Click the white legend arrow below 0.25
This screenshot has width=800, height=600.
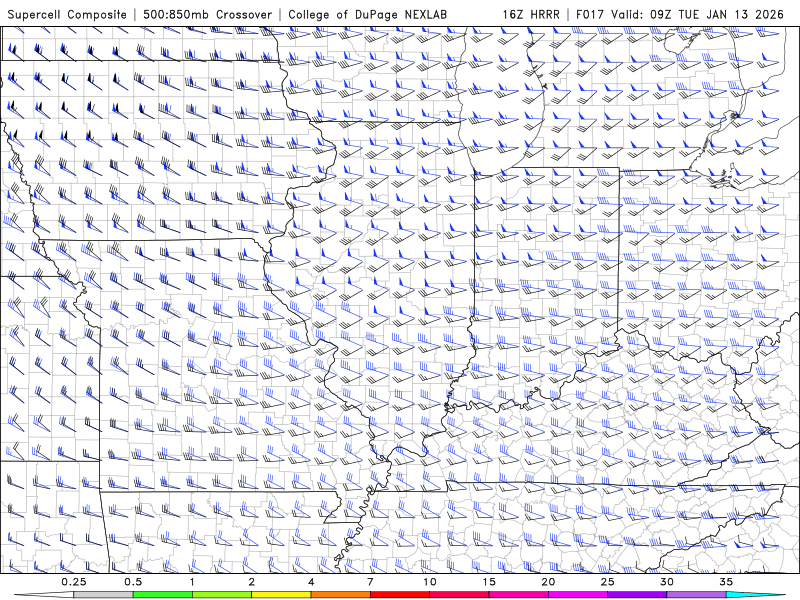point(44,595)
